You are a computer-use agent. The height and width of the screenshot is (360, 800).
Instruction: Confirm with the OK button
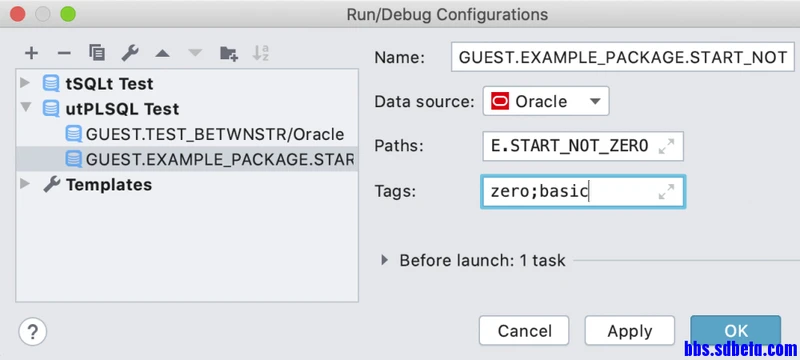[735, 331]
